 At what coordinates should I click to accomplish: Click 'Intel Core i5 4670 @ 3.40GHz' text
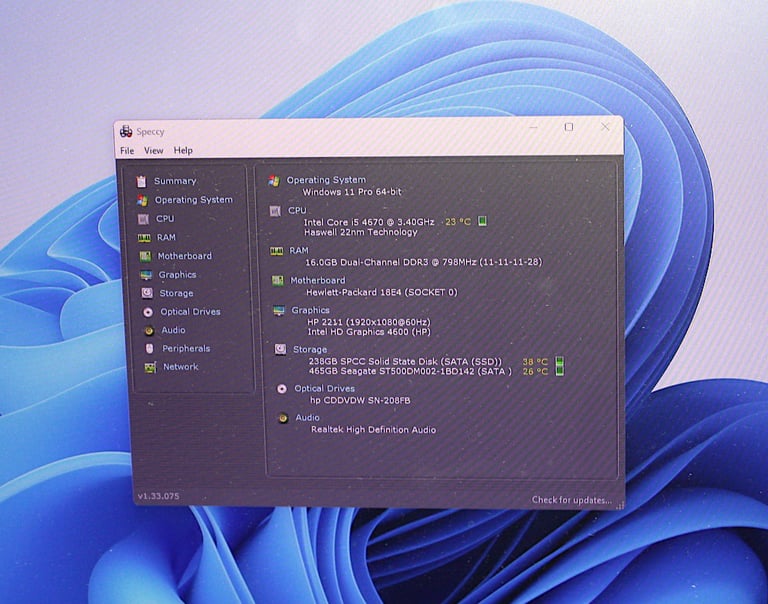pyautogui.click(x=369, y=222)
